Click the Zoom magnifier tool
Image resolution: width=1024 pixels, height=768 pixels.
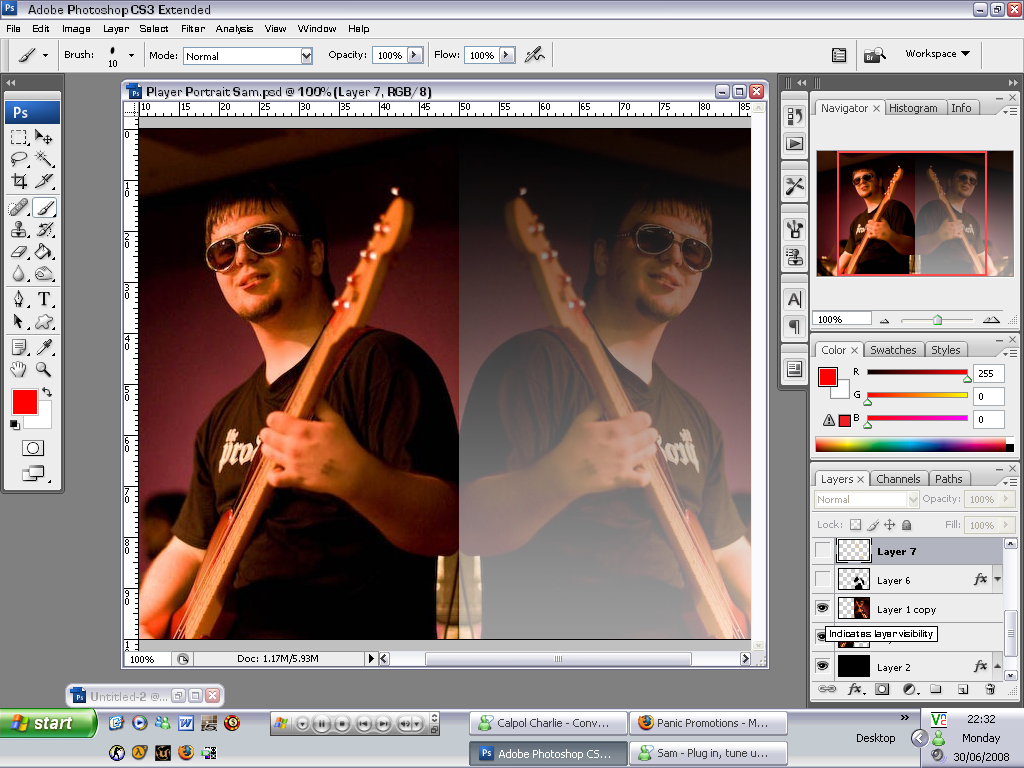pyautogui.click(x=44, y=369)
